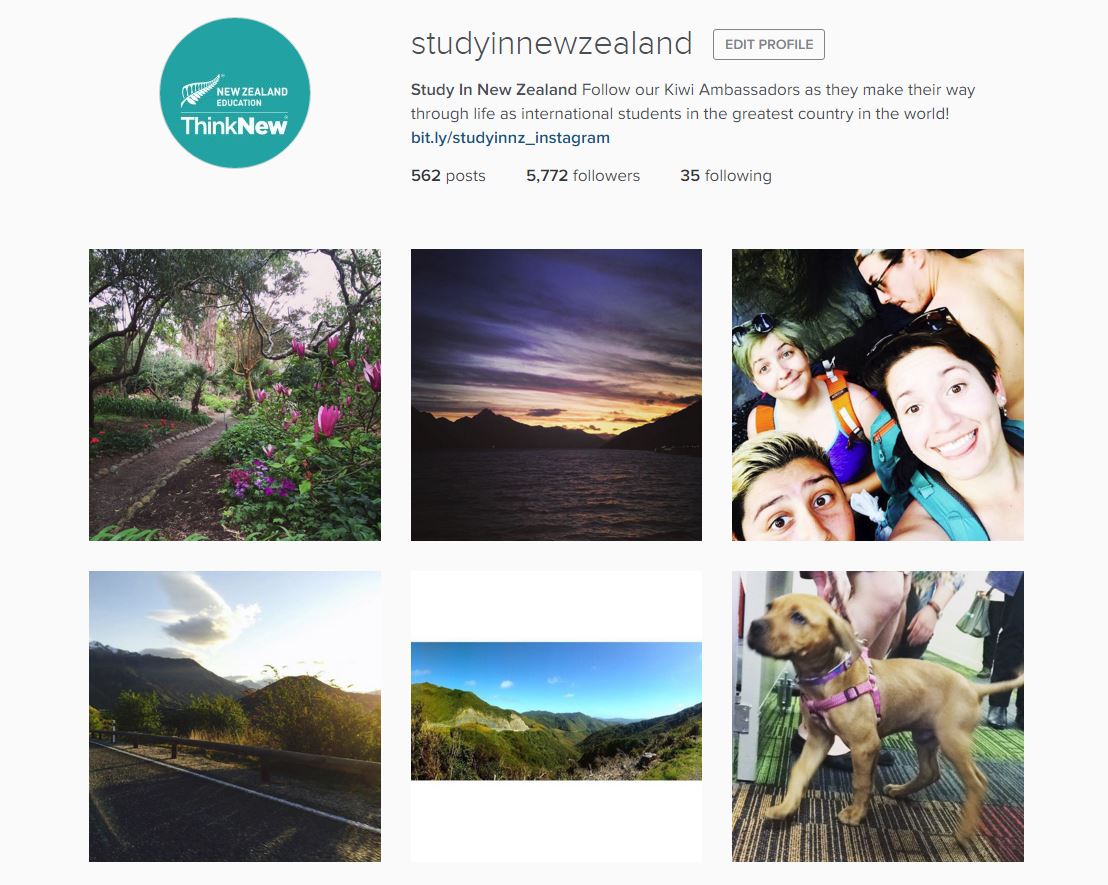Open the puppy in pink harness photo
Screen dimensions: 1108x885
click(x=878, y=716)
